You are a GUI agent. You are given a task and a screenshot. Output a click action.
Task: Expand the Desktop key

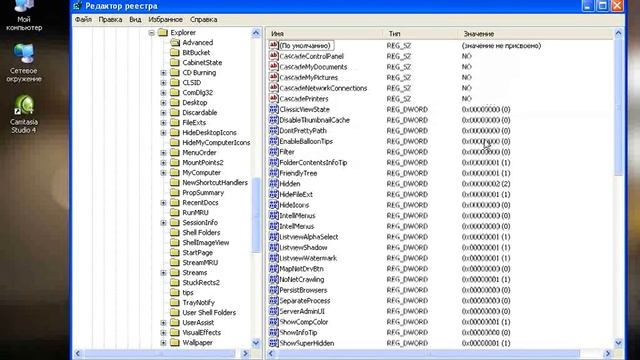163,102
